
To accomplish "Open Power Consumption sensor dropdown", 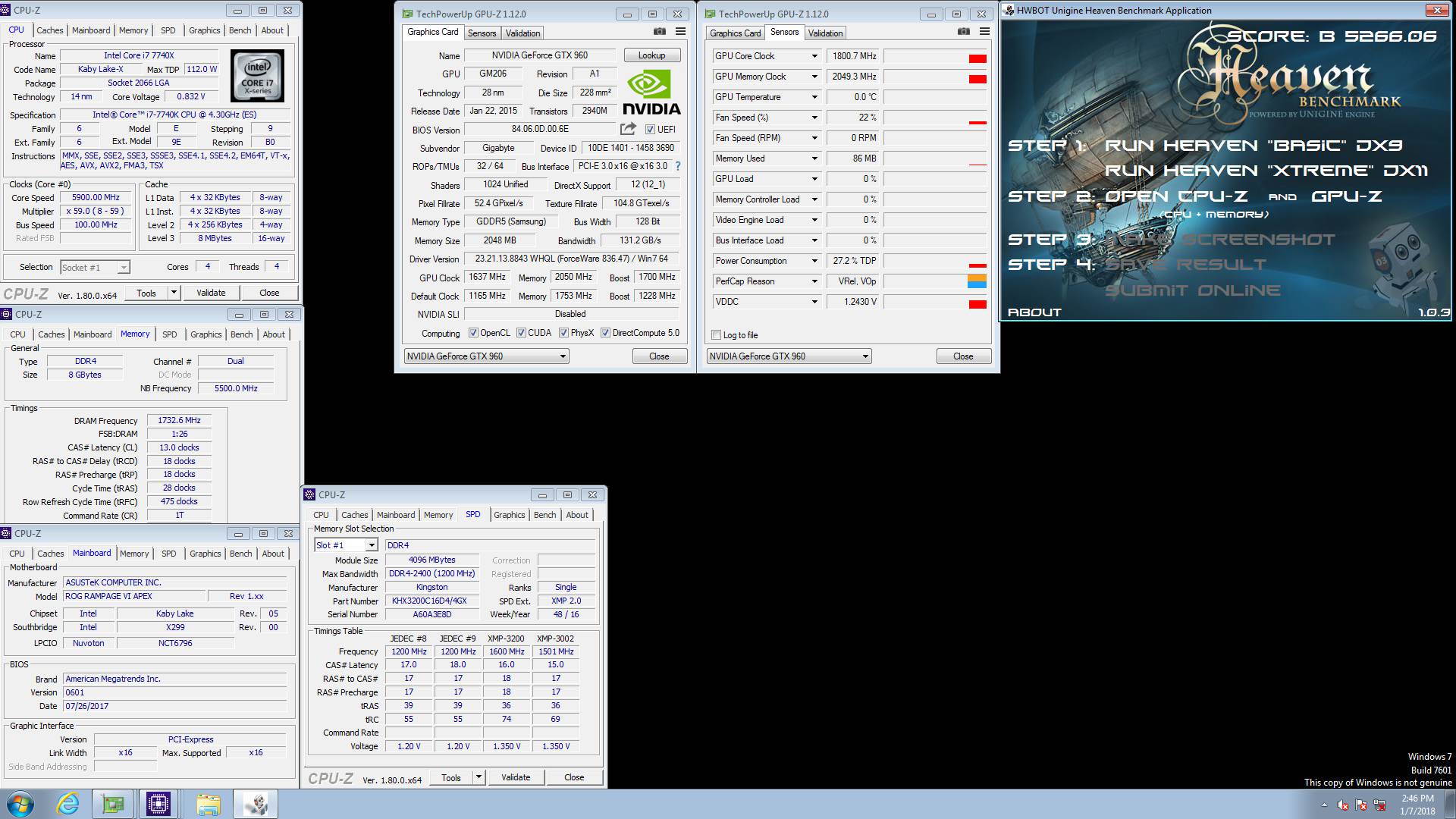I will click(814, 261).
